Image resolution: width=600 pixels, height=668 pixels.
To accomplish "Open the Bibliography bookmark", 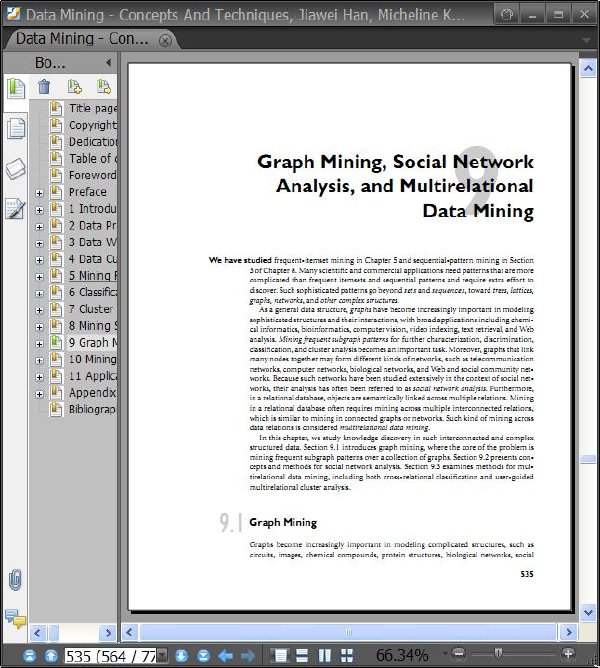I will [x=93, y=409].
